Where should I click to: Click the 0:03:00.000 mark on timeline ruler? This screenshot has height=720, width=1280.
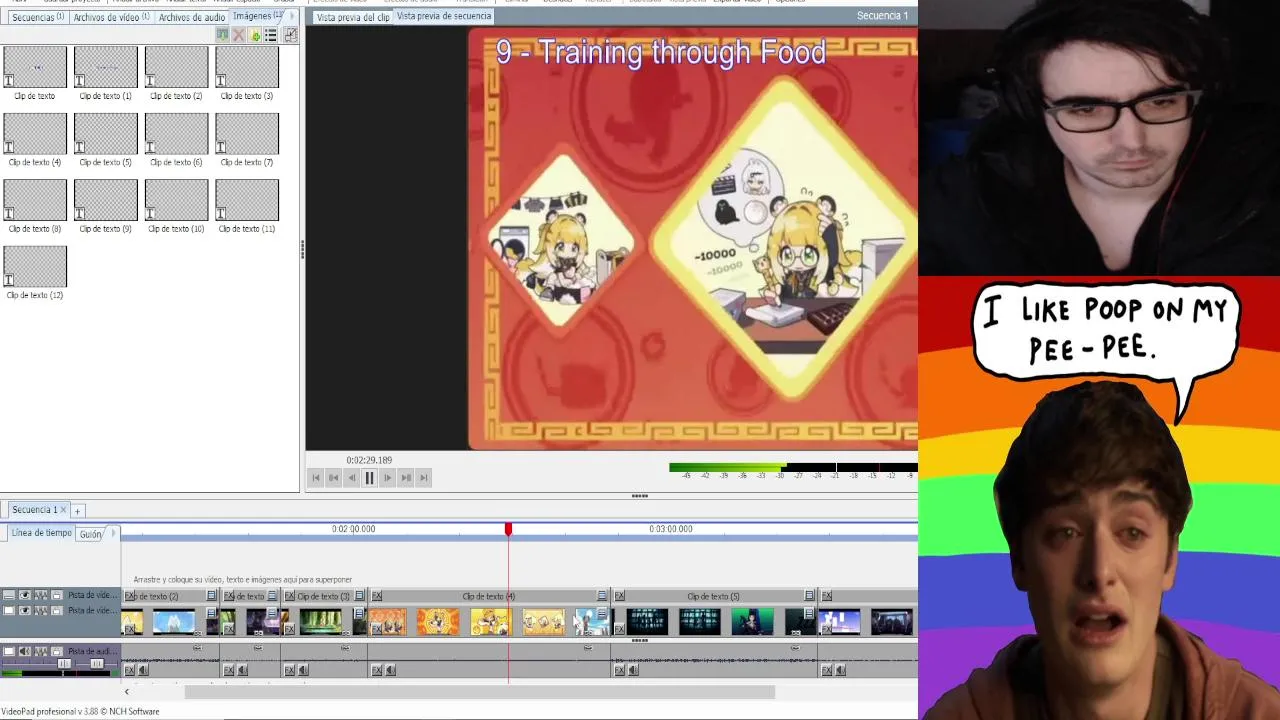click(x=670, y=529)
